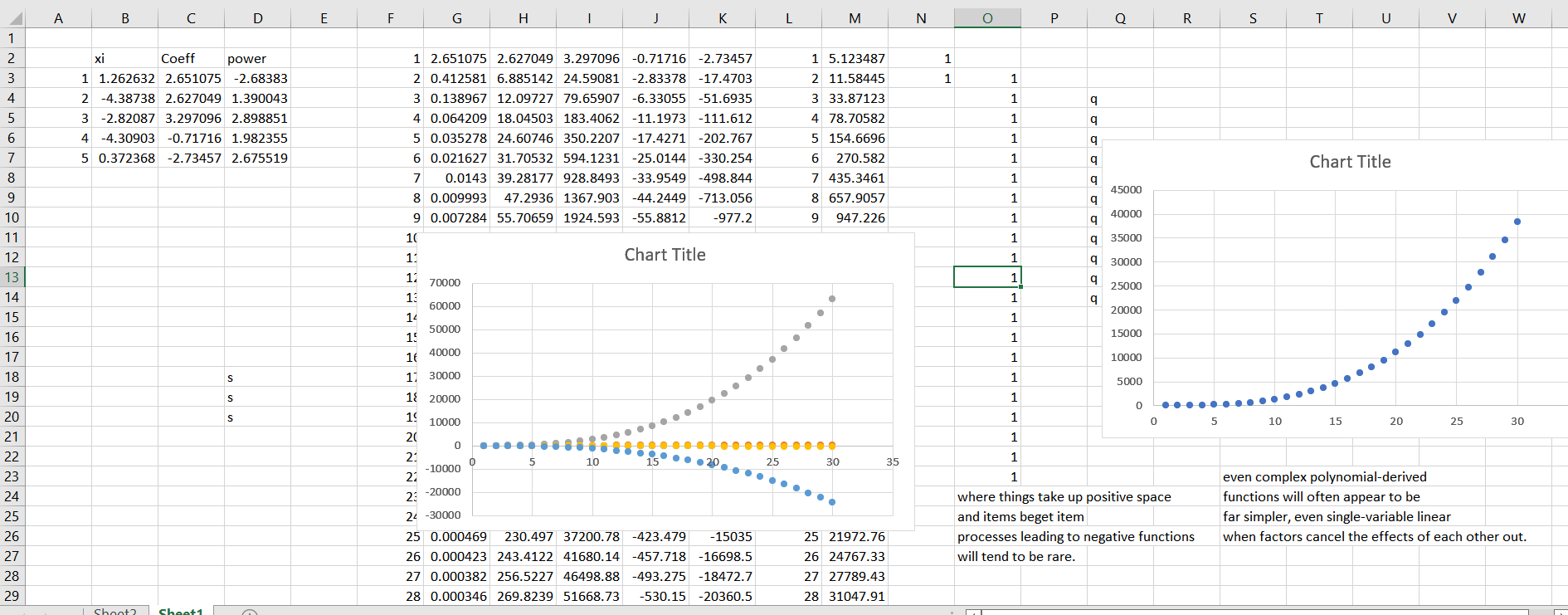Select cell containing 21972.76
Image resolution: width=1568 pixels, height=615 pixels.
pos(855,536)
